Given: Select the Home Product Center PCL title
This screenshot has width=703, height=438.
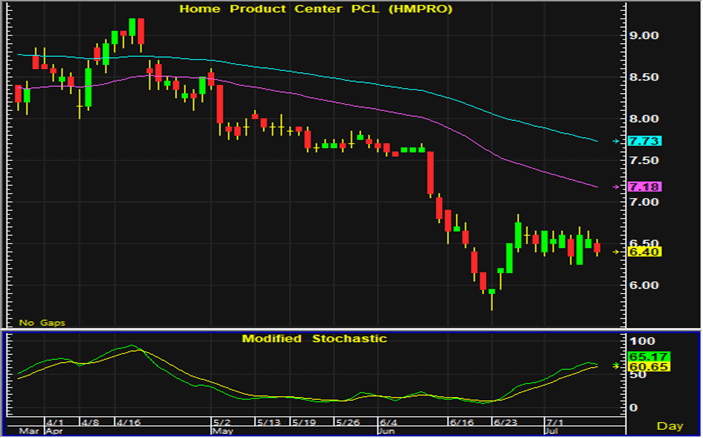Looking at the screenshot, I should click(314, 9).
